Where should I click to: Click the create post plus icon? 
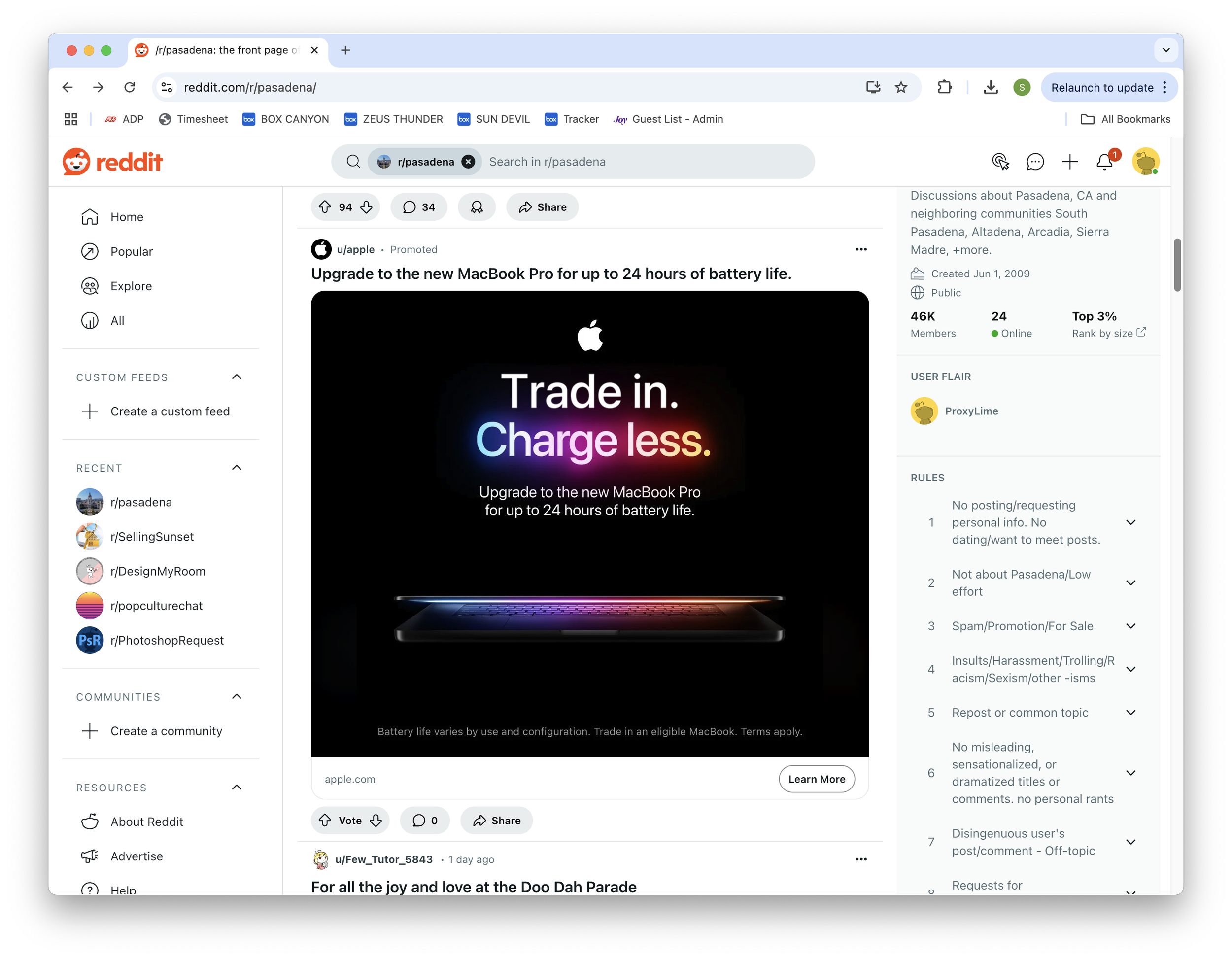coord(1069,162)
